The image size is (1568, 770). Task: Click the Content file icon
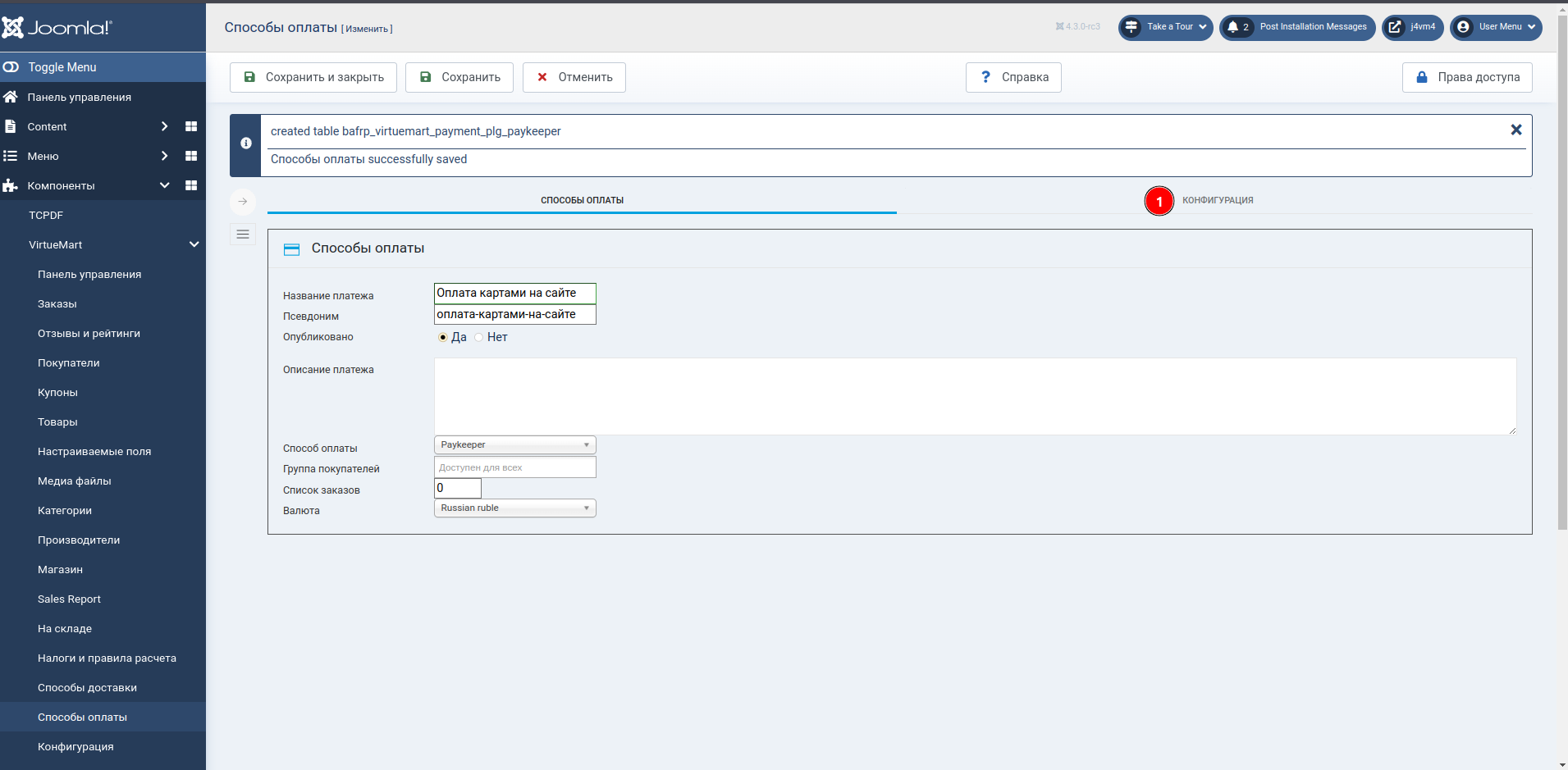[x=11, y=126]
